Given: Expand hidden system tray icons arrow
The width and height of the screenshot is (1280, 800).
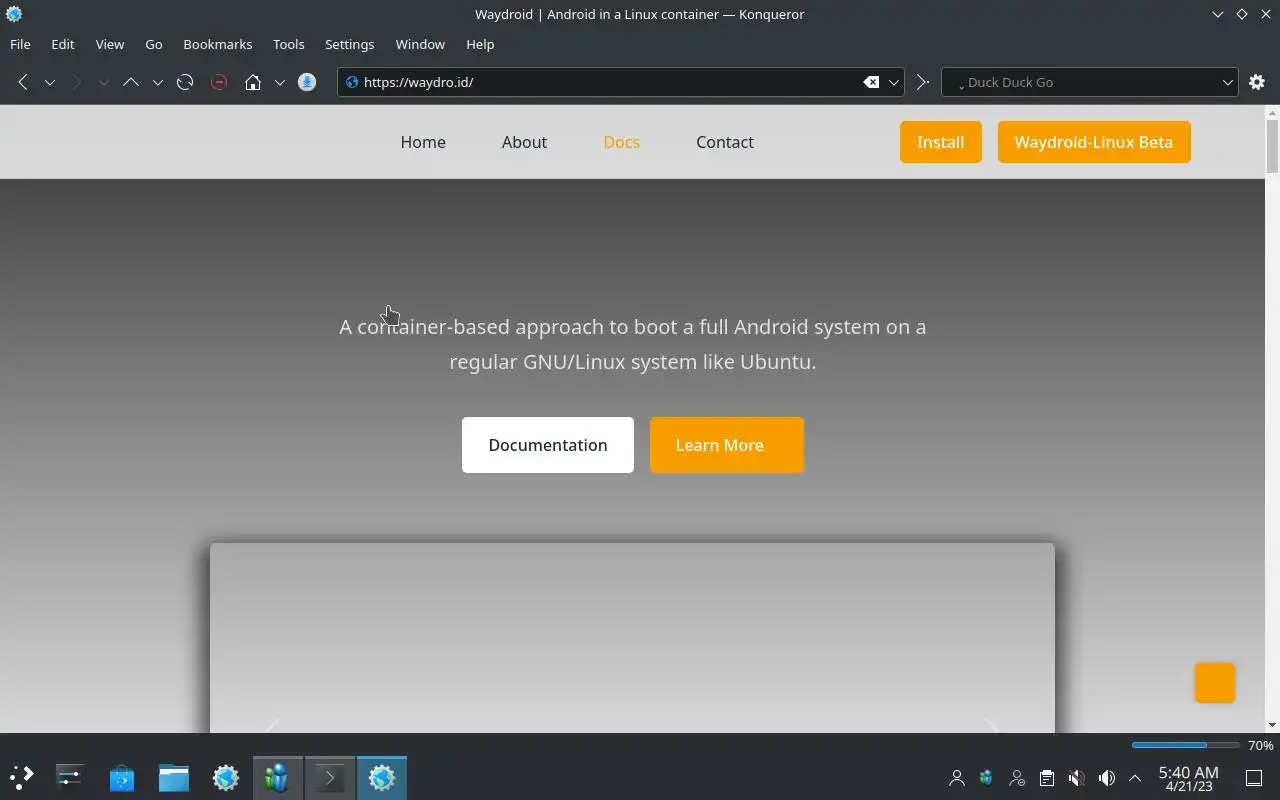Looking at the screenshot, I should point(1135,778).
